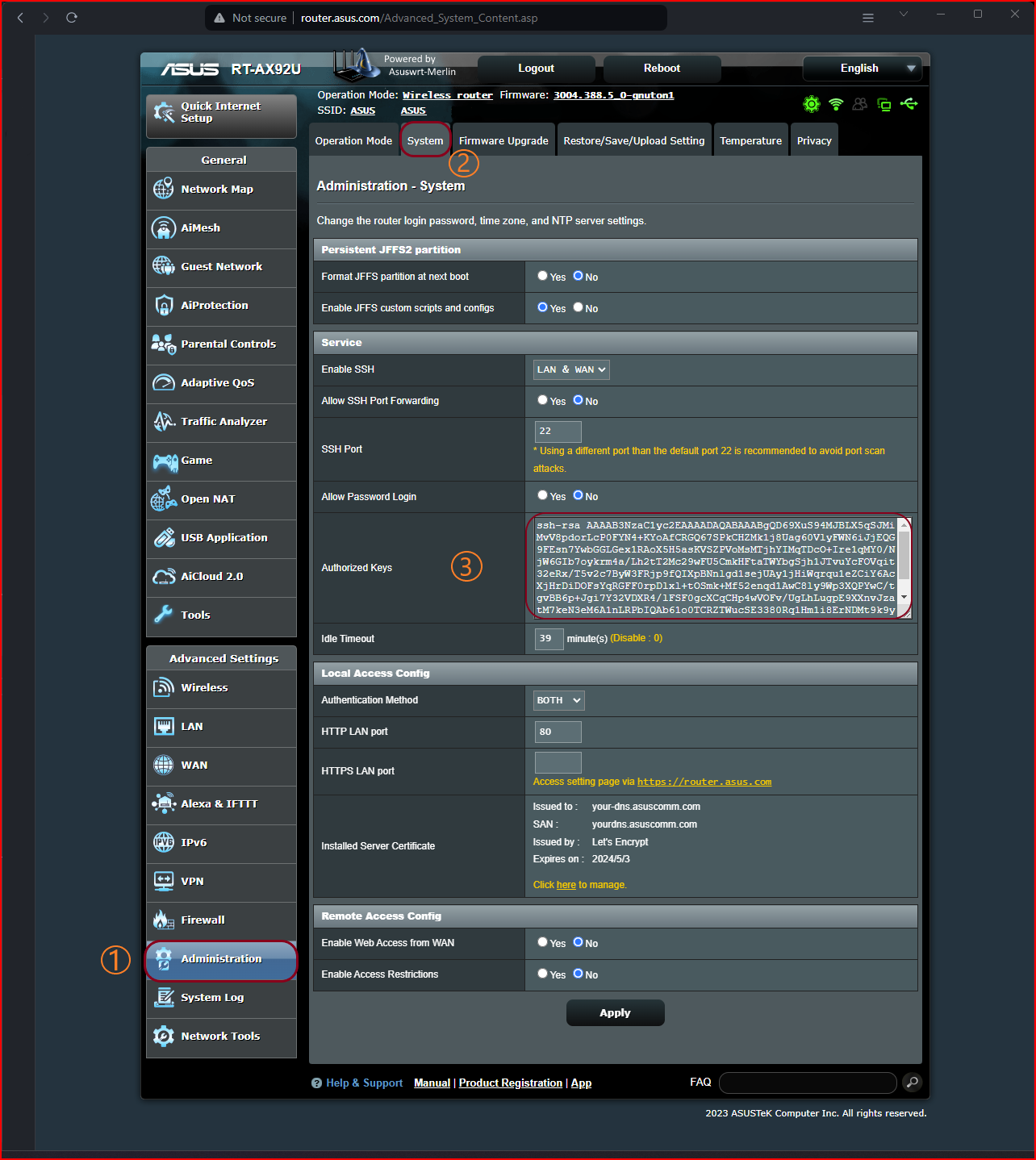Click the wireless status icon near the top
1036x1160 pixels.
click(835, 104)
